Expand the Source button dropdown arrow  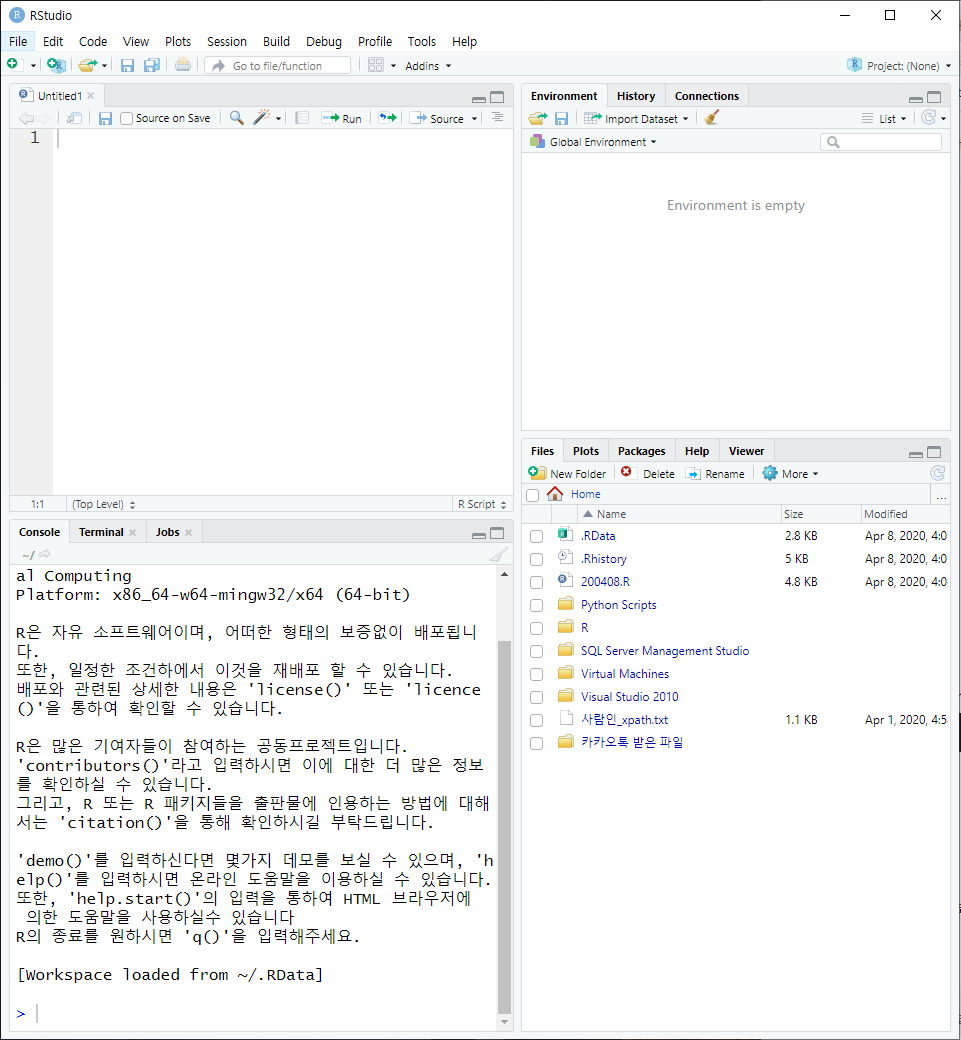[x=474, y=119]
